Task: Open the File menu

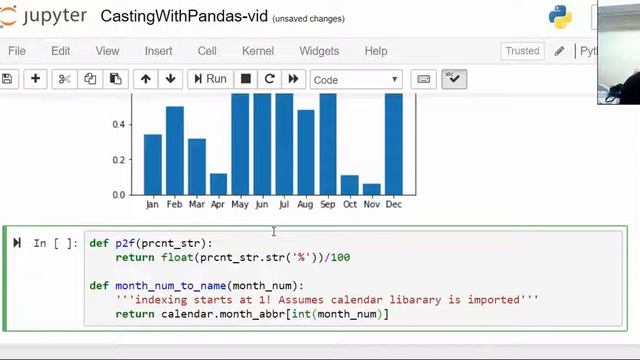Action: (x=17, y=51)
